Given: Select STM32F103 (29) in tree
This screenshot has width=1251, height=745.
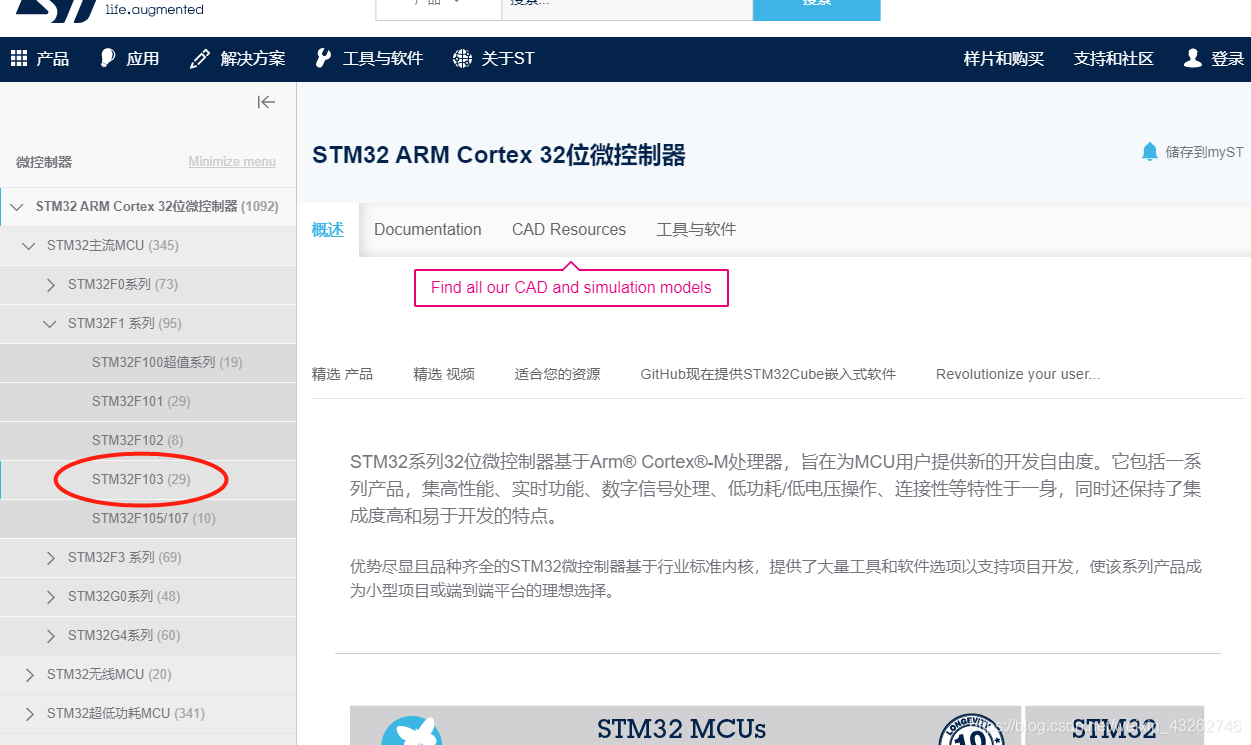Looking at the screenshot, I should pos(141,480).
